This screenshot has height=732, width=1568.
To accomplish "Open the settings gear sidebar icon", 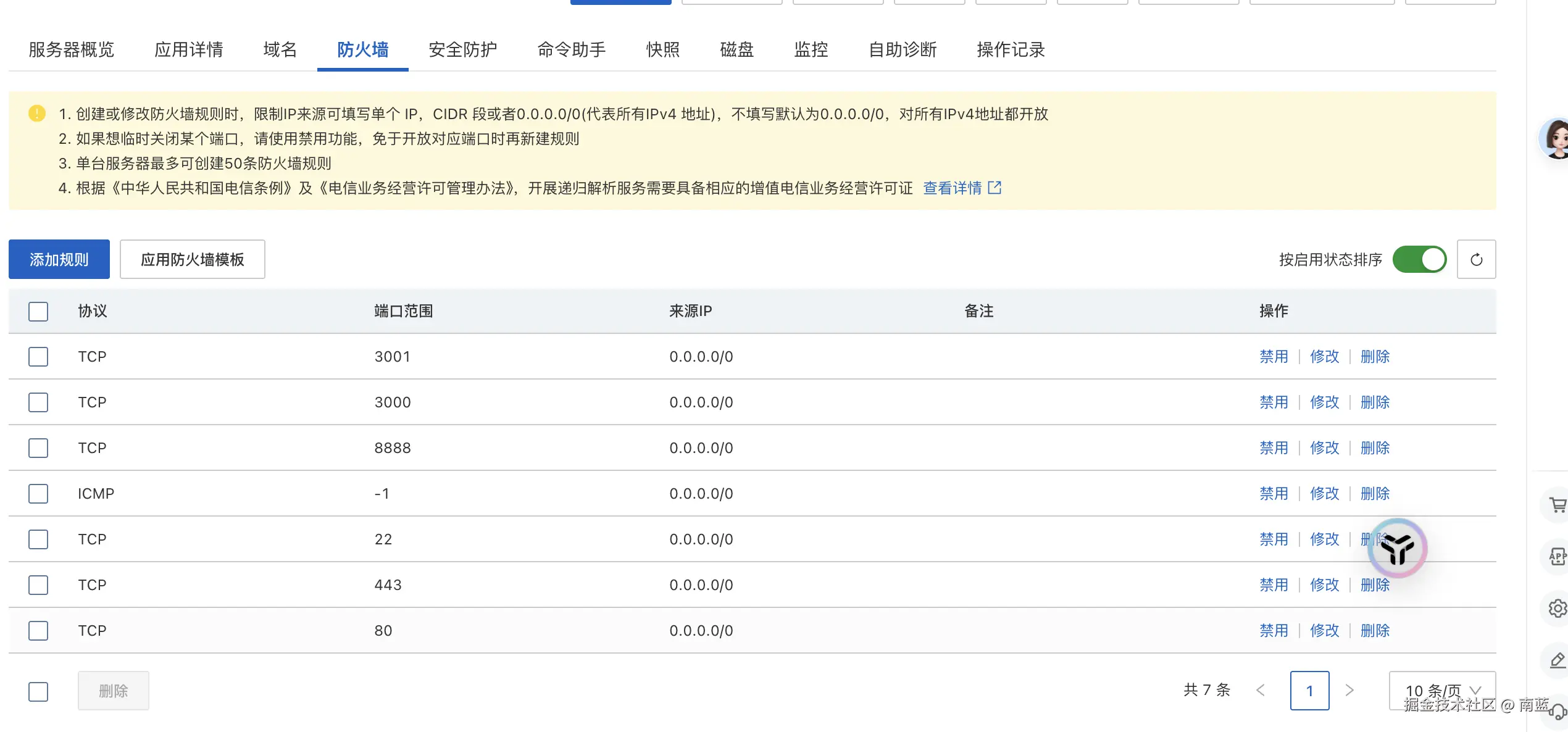I will (1557, 609).
